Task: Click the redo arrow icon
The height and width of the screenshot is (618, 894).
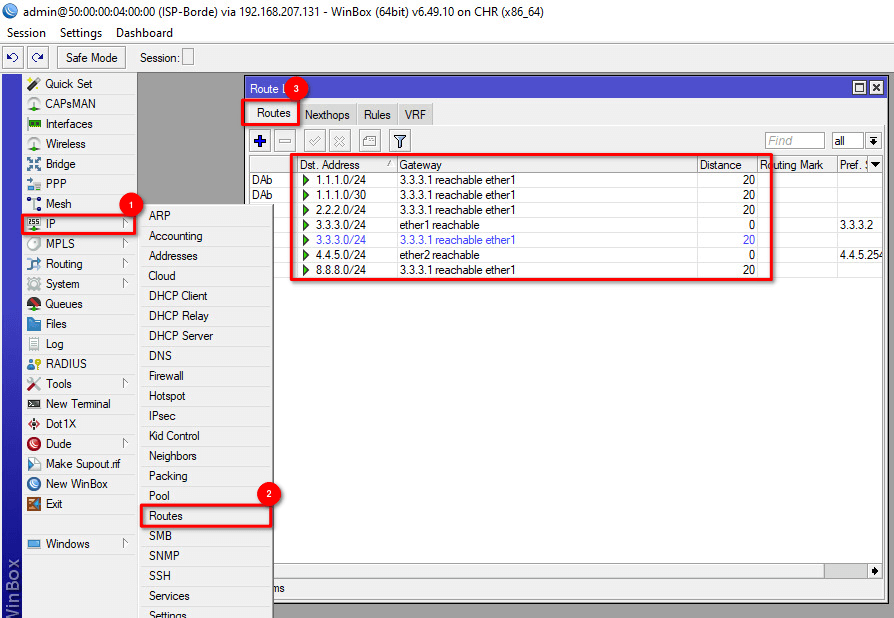Action: (x=37, y=58)
